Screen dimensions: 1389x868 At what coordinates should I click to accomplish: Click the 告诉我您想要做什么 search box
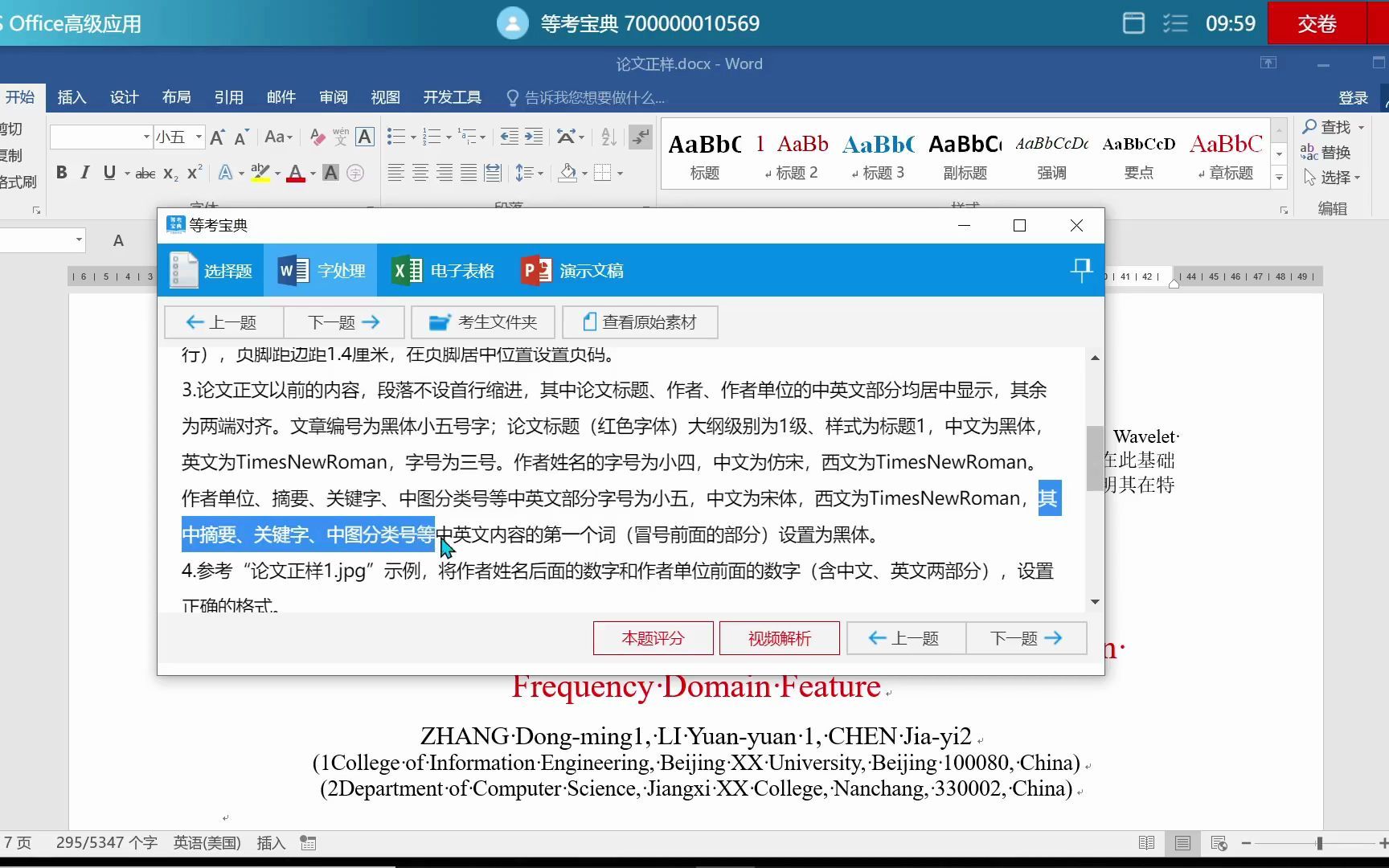[585, 97]
